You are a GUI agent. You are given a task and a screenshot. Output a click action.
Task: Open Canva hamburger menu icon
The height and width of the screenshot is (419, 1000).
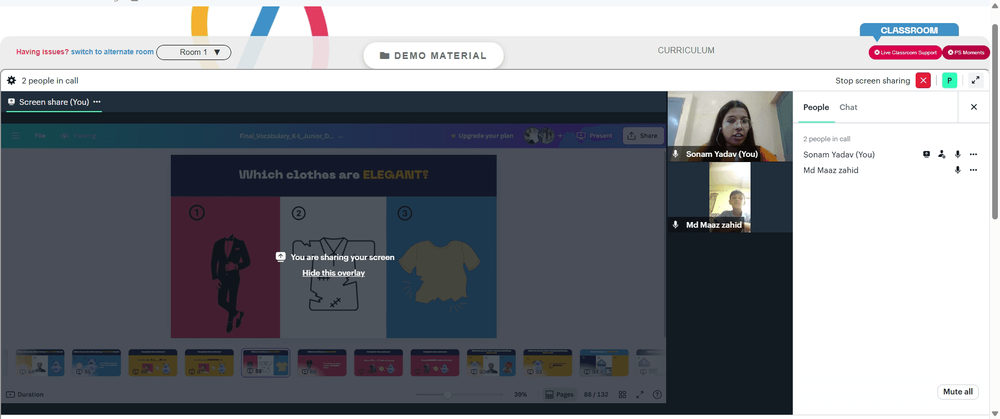click(16, 136)
